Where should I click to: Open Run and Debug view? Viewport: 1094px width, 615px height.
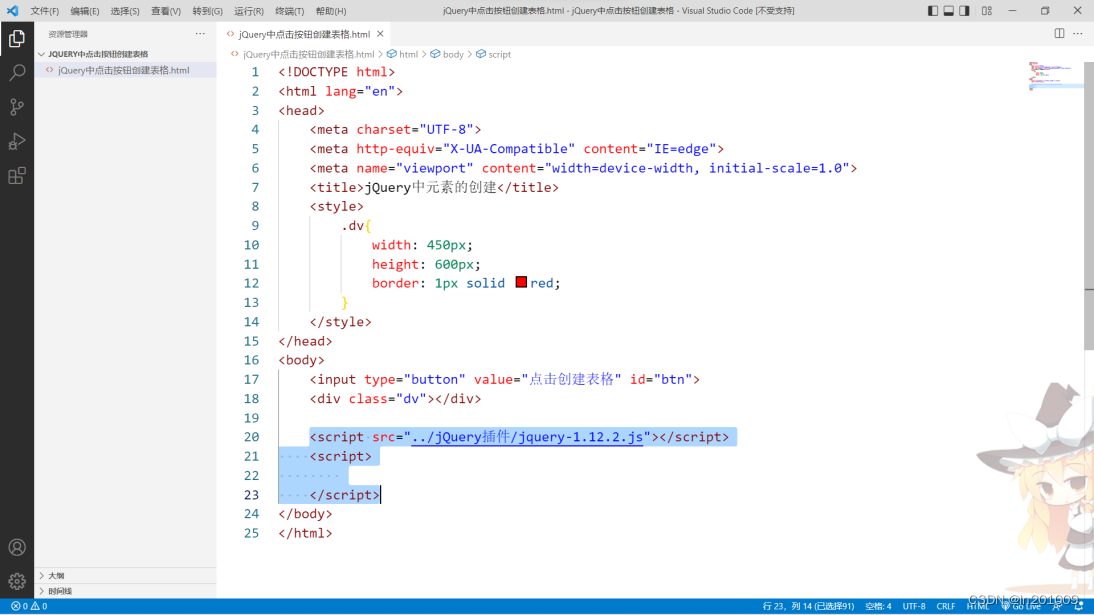(x=17, y=141)
